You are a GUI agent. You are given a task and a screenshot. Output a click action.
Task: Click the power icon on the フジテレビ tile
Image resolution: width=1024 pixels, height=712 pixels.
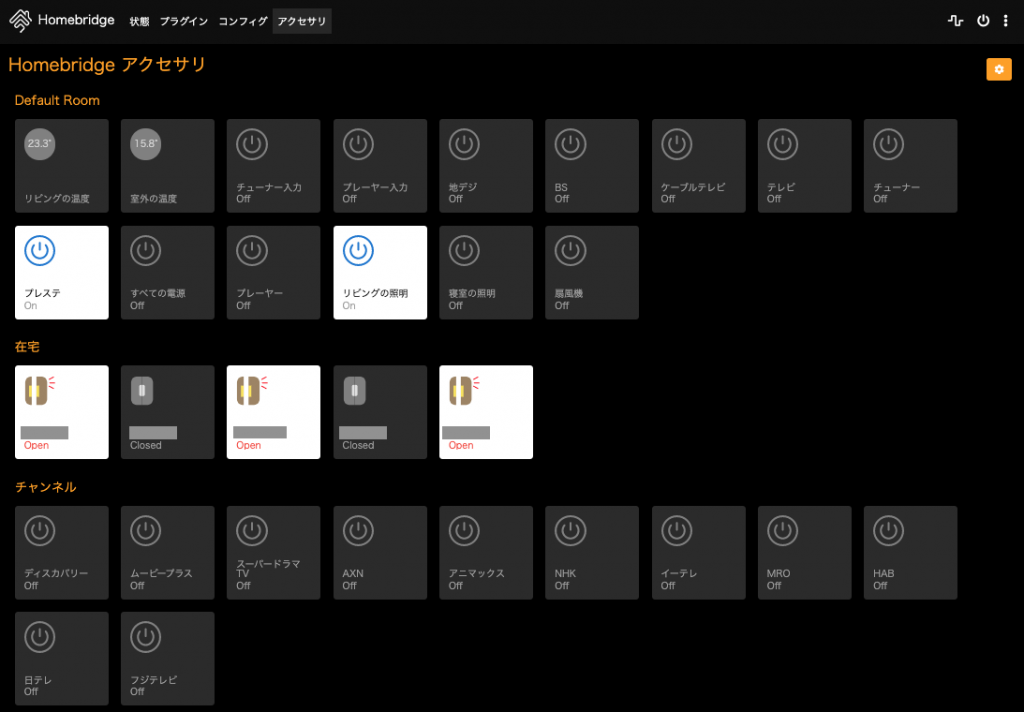[x=146, y=636]
